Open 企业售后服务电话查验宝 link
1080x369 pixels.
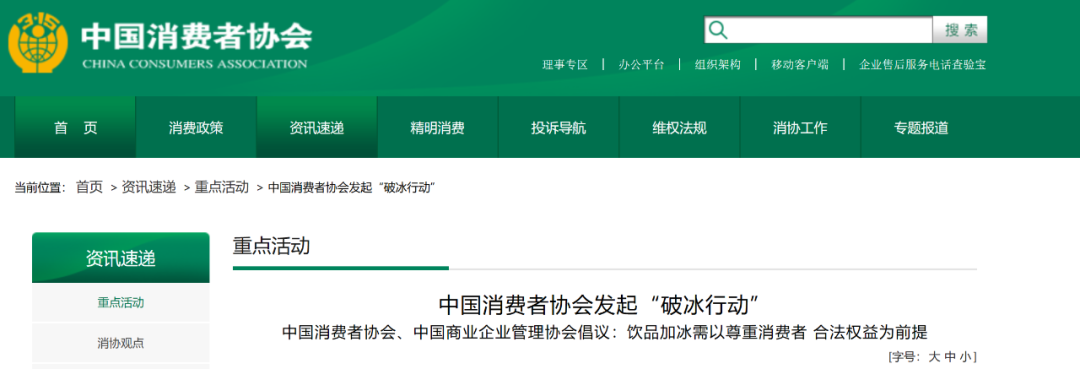(x=922, y=65)
